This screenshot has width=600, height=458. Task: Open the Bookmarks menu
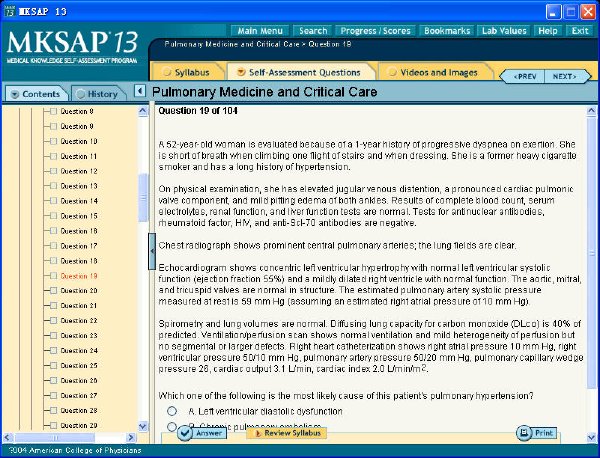(447, 31)
